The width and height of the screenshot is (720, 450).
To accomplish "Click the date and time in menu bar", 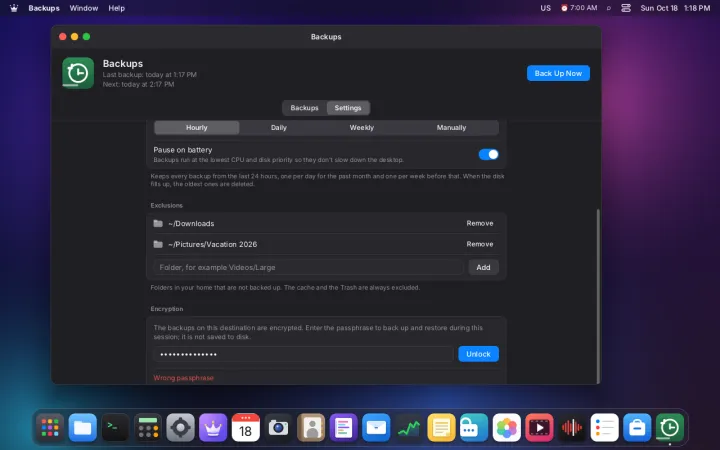I will (675, 8).
